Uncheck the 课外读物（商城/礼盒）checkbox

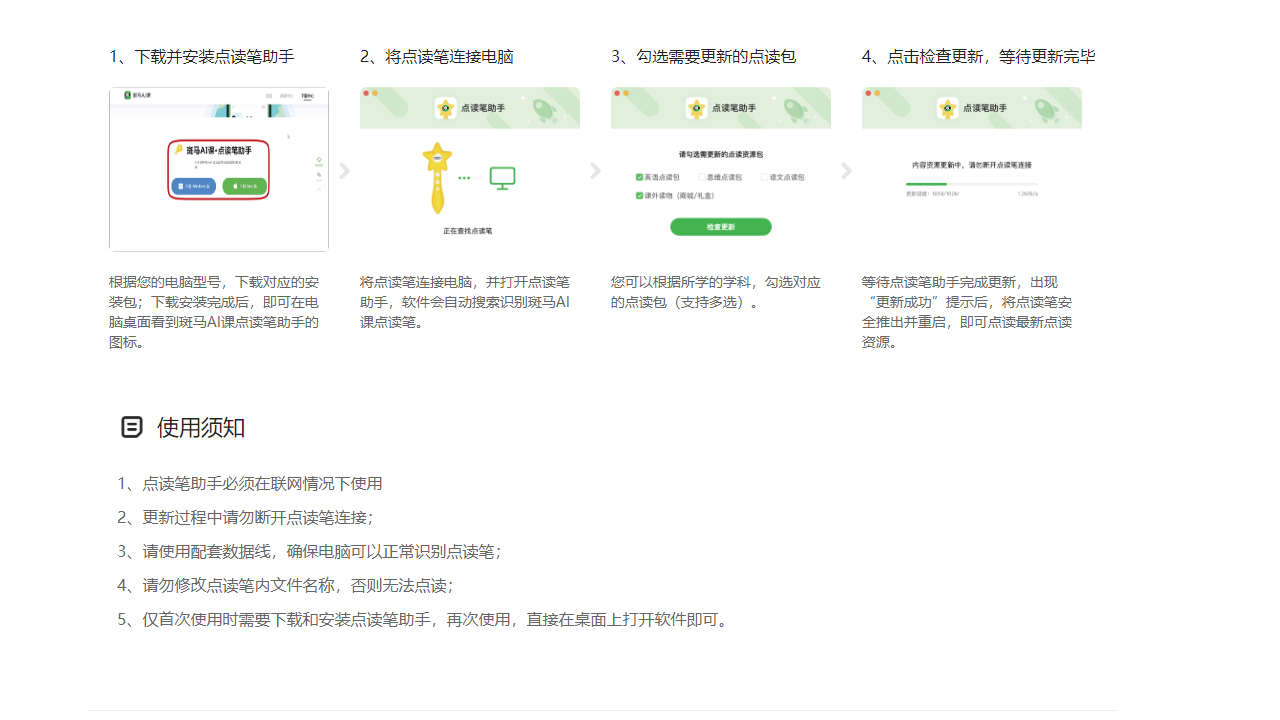click(x=640, y=196)
